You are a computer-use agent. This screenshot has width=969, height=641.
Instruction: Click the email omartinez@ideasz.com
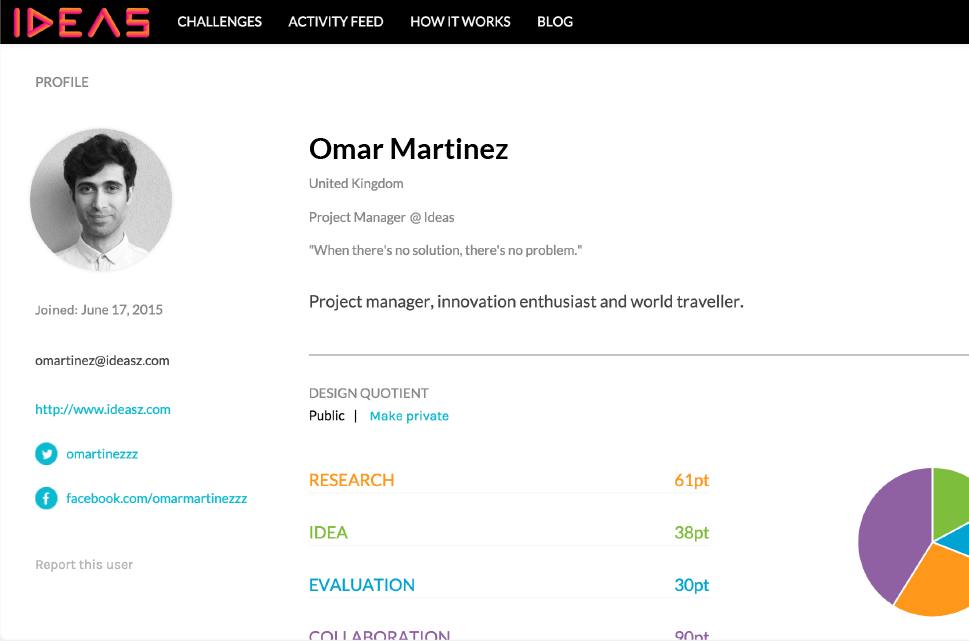point(101,360)
